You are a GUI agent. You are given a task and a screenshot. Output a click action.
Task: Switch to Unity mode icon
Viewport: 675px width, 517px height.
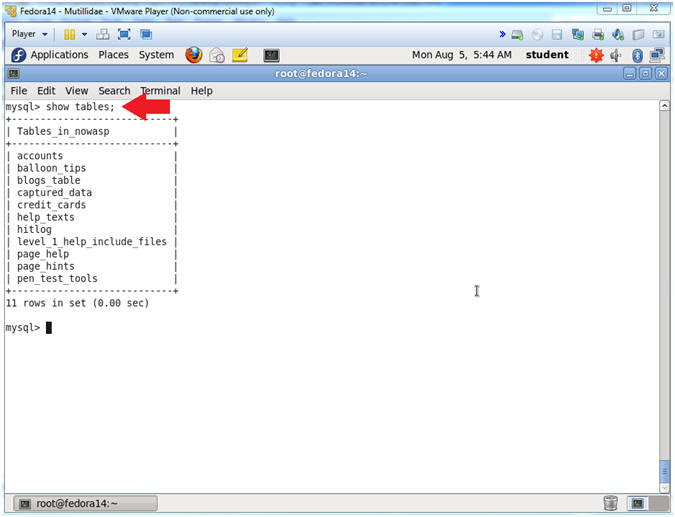(146, 34)
